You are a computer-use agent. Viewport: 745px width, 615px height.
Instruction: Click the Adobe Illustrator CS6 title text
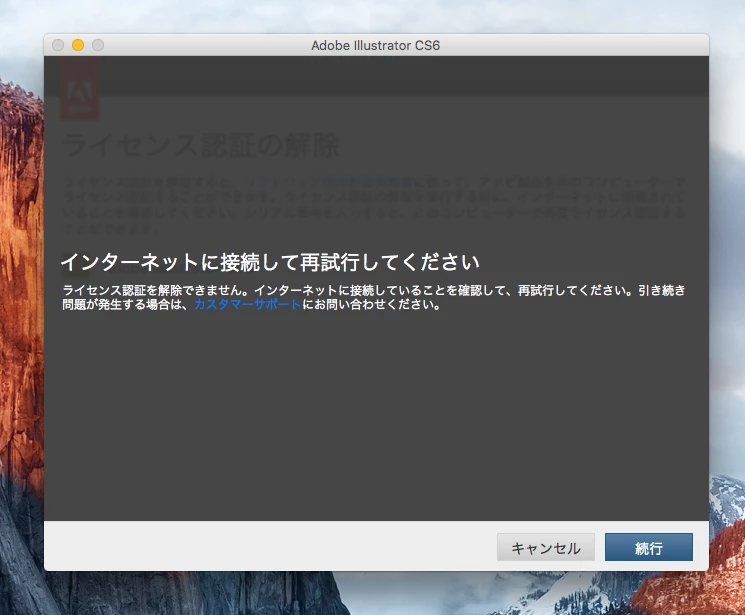coord(375,46)
